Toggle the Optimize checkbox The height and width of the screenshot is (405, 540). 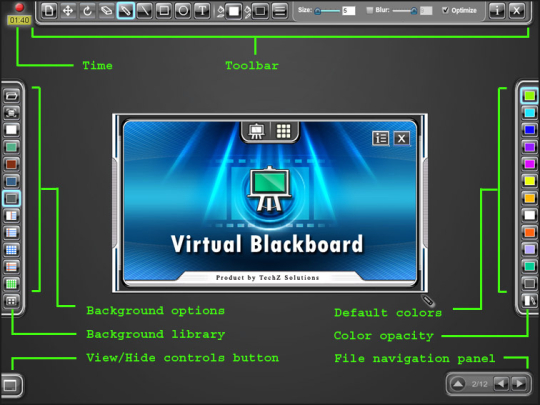tap(446, 10)
